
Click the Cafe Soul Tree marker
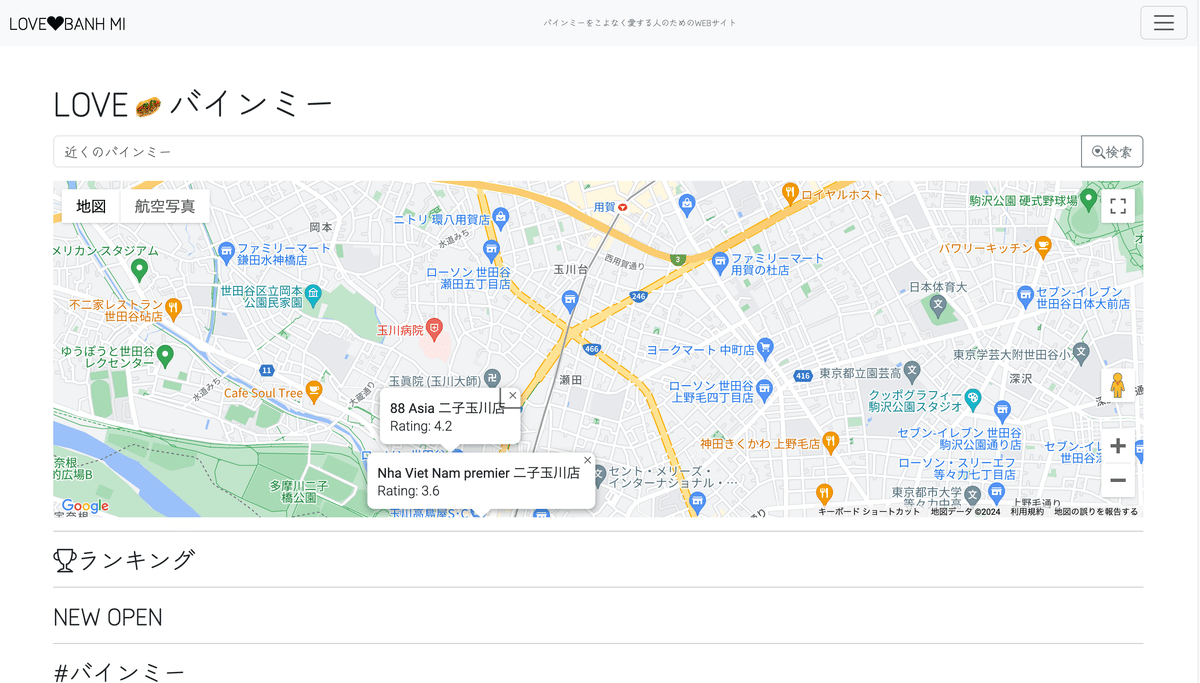[314, 391]
